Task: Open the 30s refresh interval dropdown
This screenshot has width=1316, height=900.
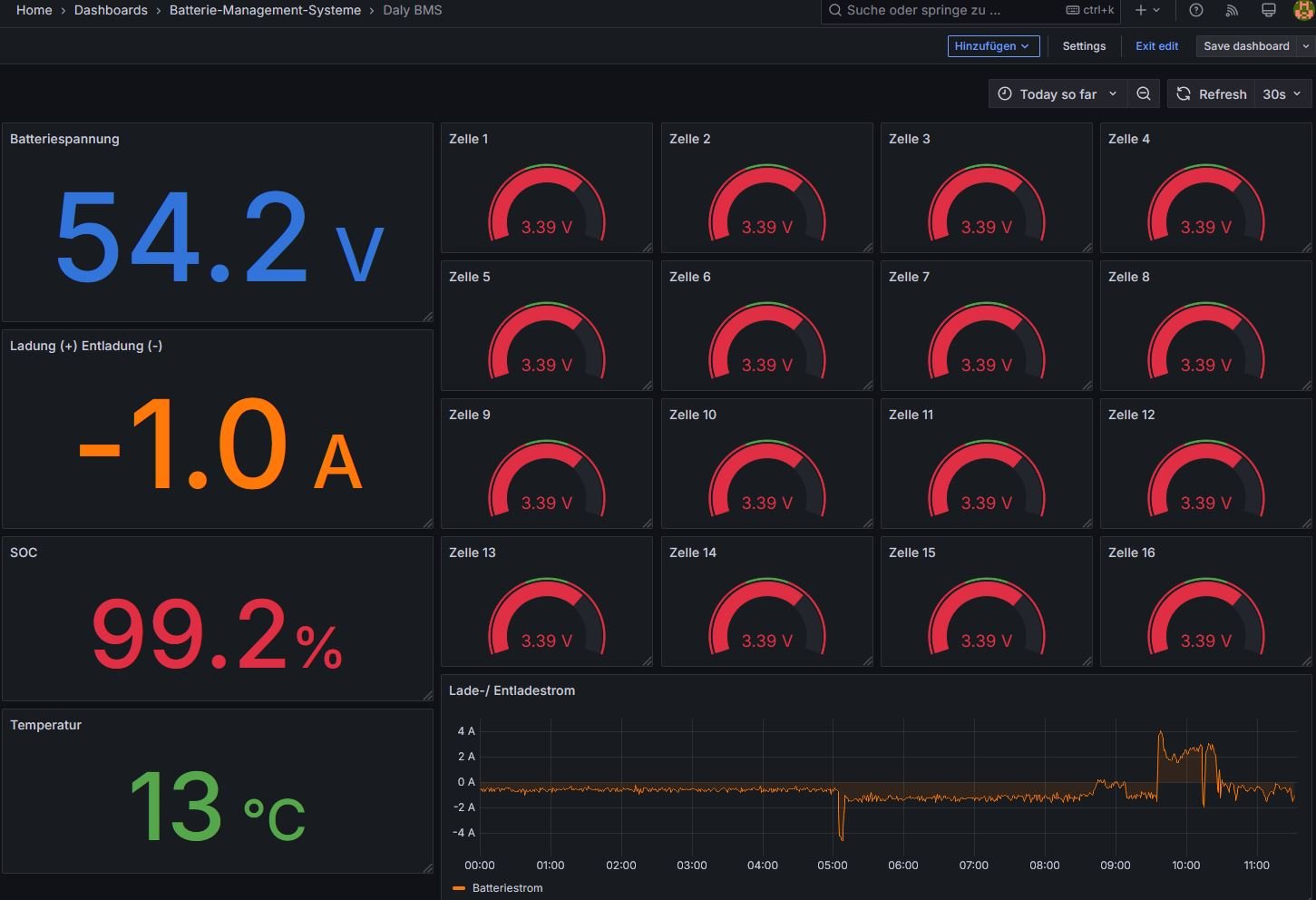Action: [1281, 94]
